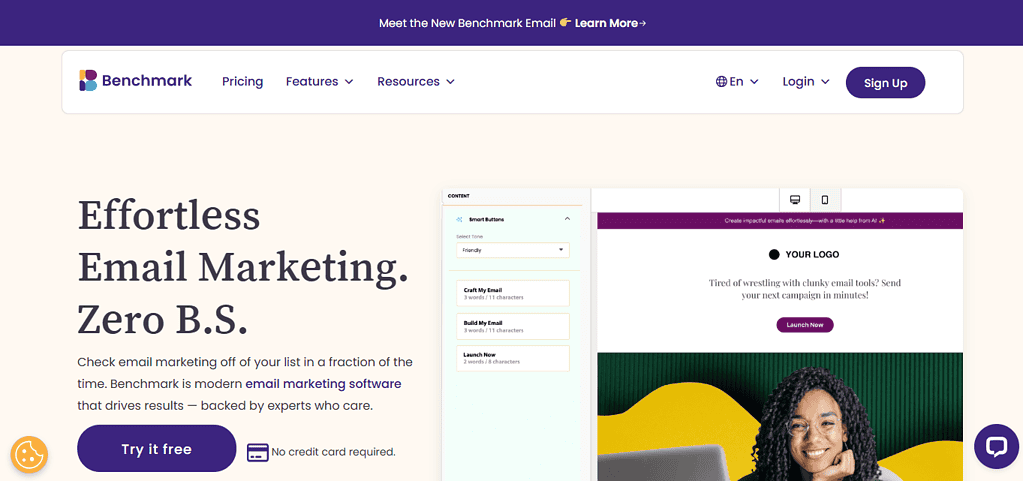Expand the Features menu
1023x481 pixels.
(x=319, y=82)
